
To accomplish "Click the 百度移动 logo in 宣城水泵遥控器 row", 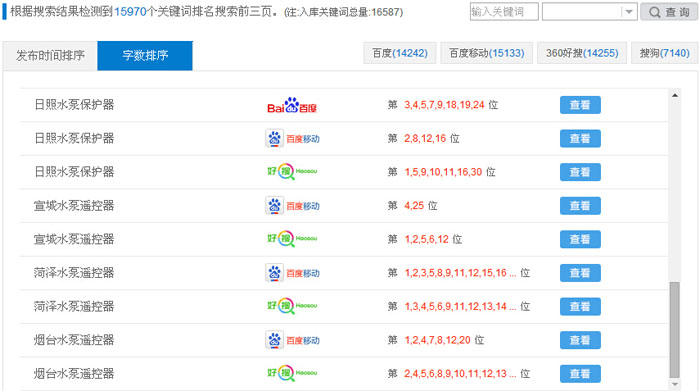I will click(292, 206).
